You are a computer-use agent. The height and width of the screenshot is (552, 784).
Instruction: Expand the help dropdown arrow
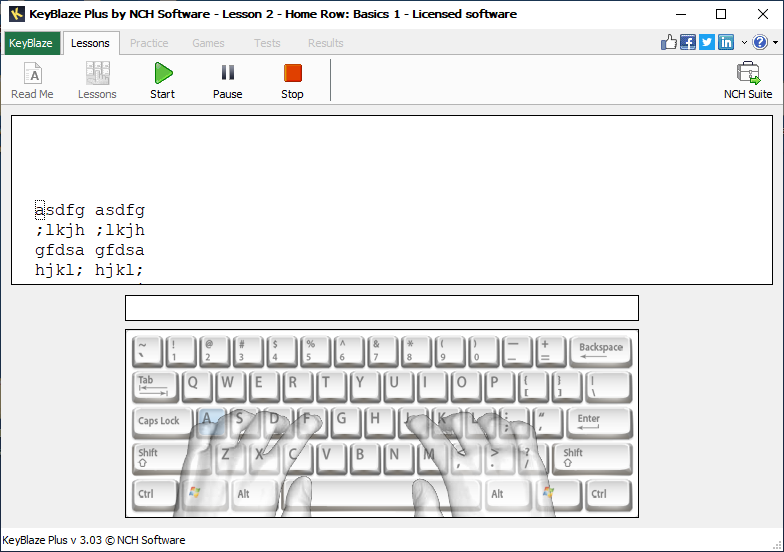776,43
